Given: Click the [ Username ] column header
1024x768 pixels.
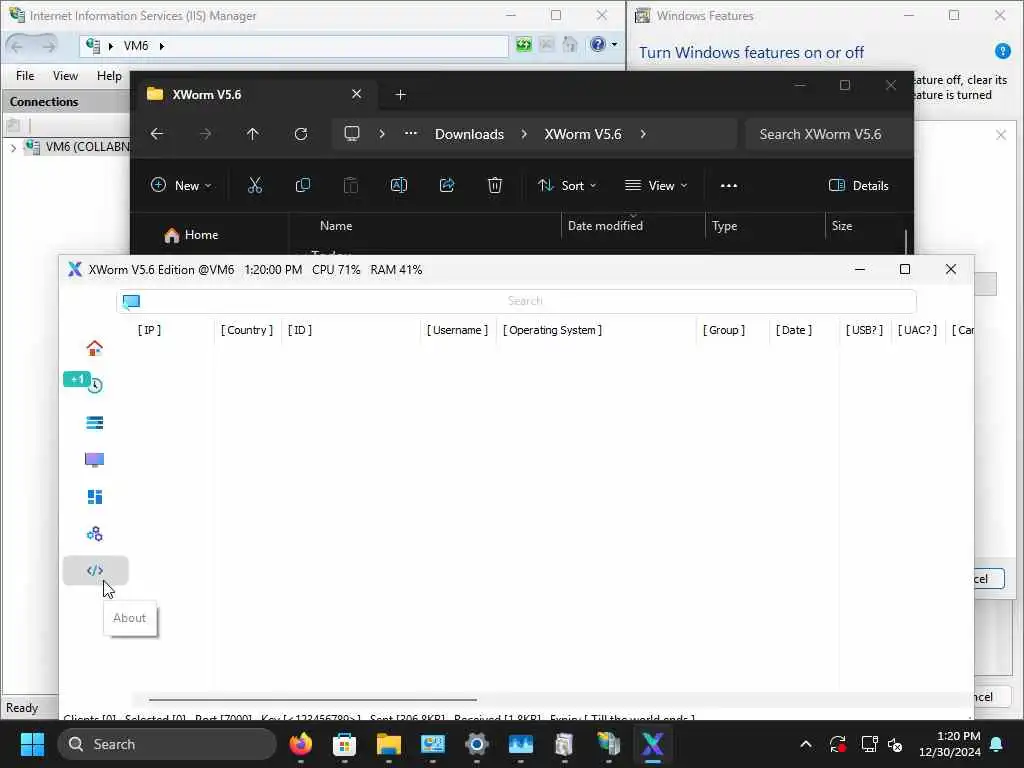Looking at the screenshot, I should pyautogui.click(x=457, y=330).
